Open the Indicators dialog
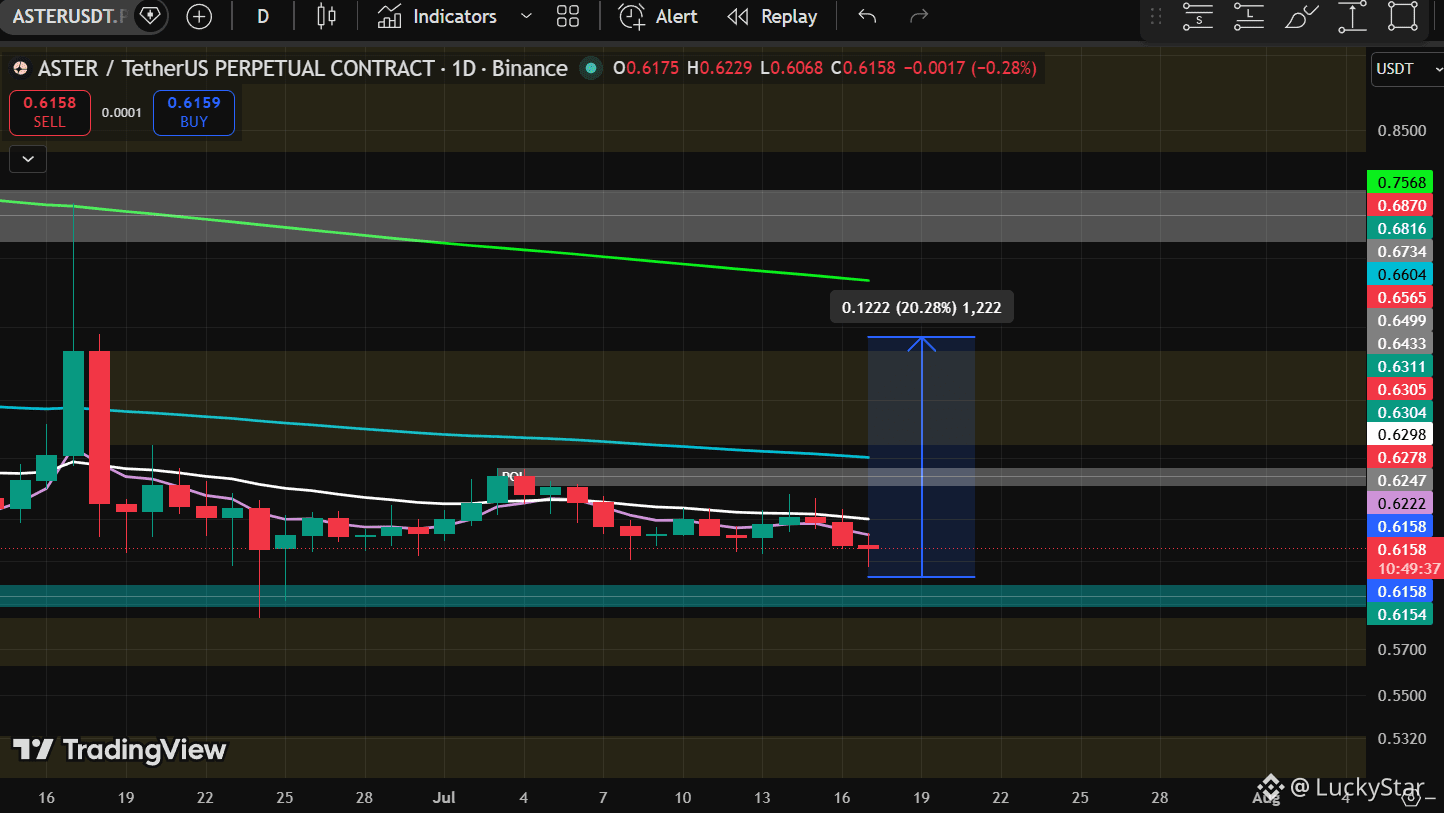Viewport: 1444px width, 813px height. (x=438, y=16)
